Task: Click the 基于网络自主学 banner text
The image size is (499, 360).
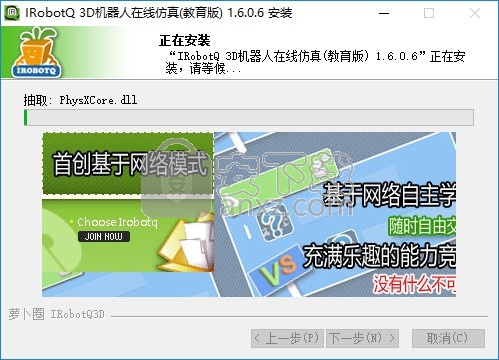Action: 389,194
